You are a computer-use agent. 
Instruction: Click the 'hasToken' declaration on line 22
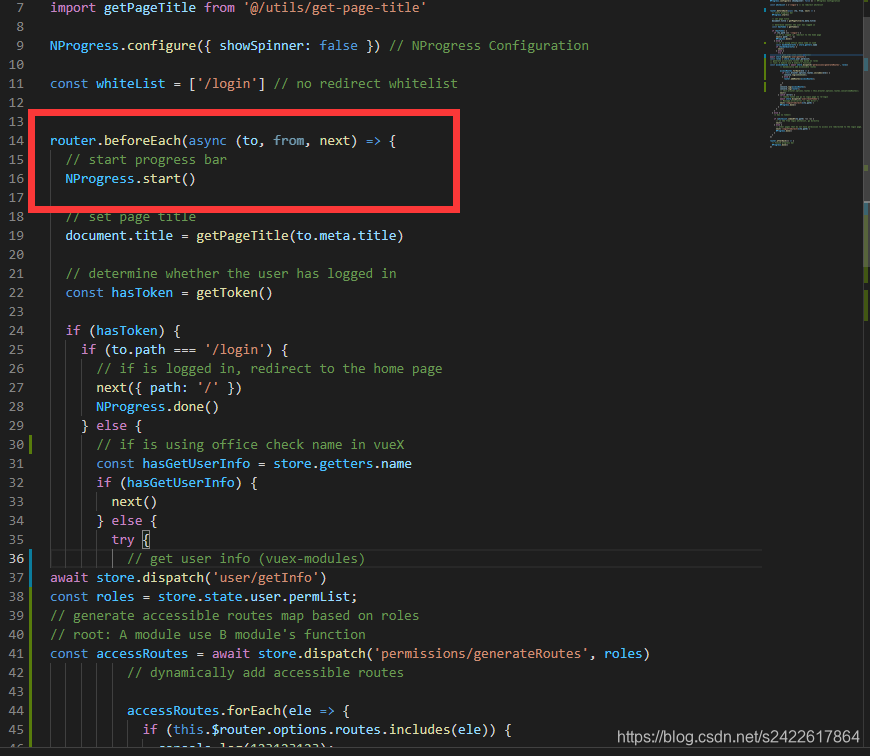pyautogui.click(x=142, y=293)
